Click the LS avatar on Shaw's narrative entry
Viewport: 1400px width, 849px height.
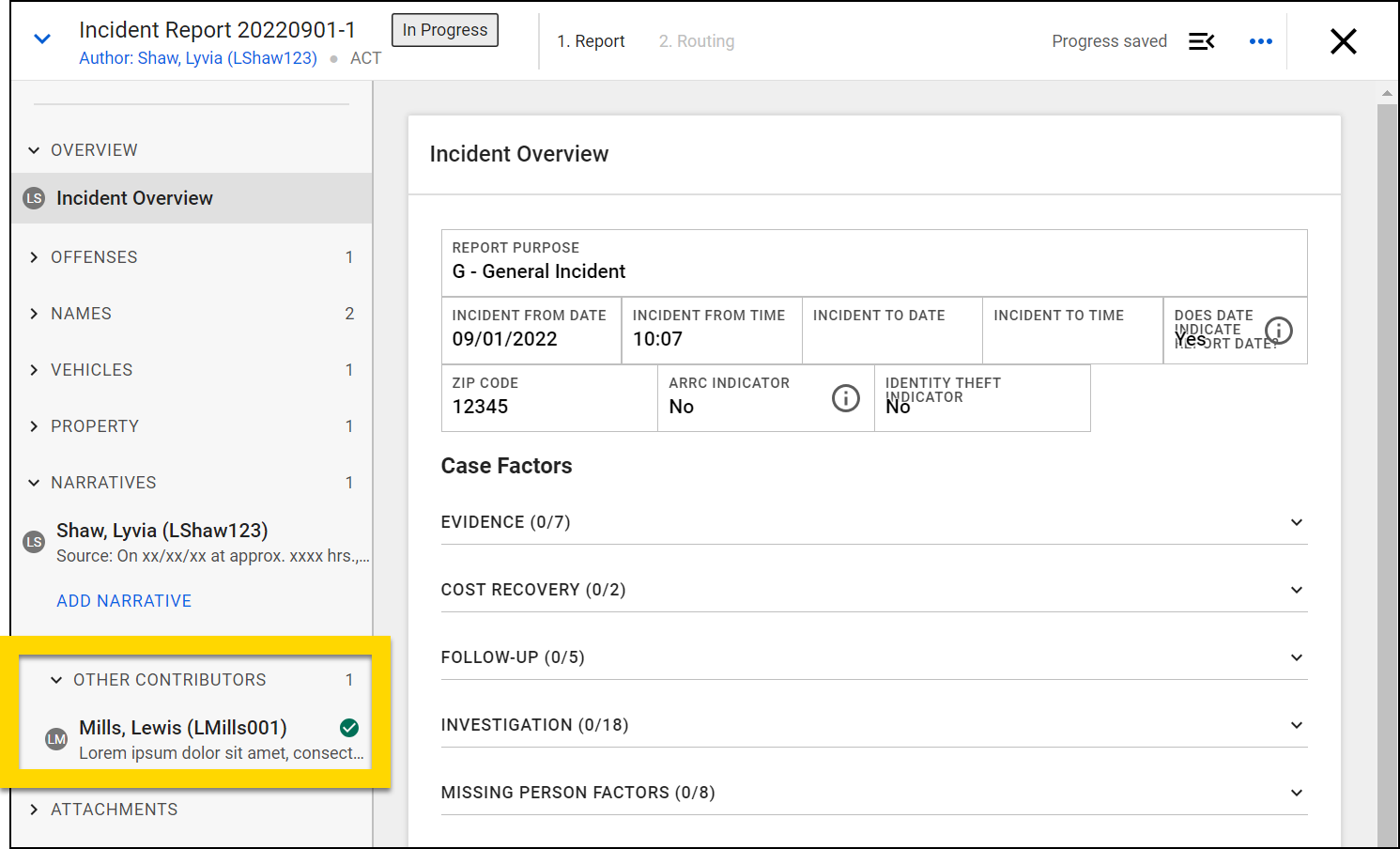pos(34,541)
